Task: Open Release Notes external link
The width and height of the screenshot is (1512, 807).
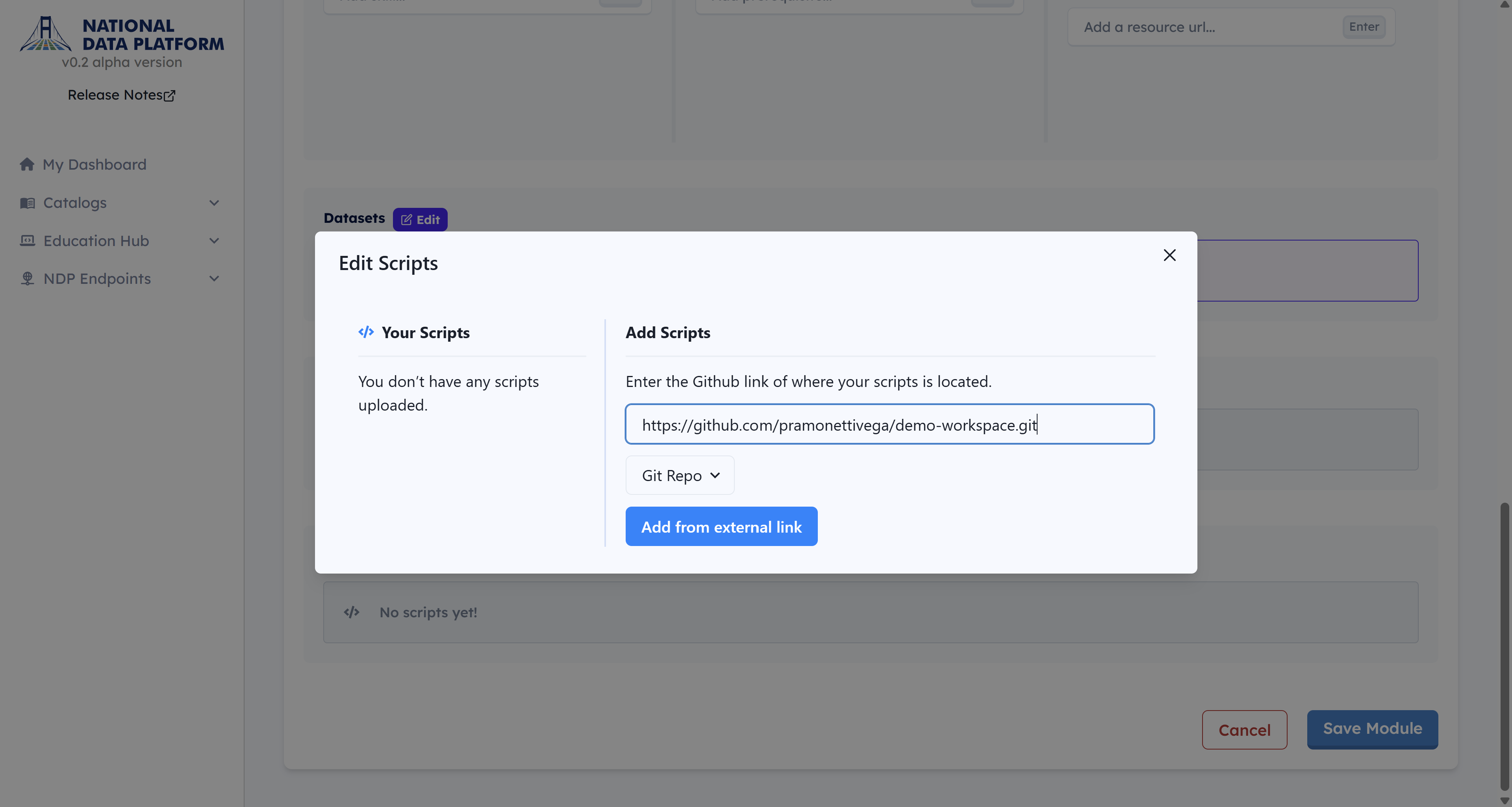Action: pyautogui.click(x=122, y=95)
